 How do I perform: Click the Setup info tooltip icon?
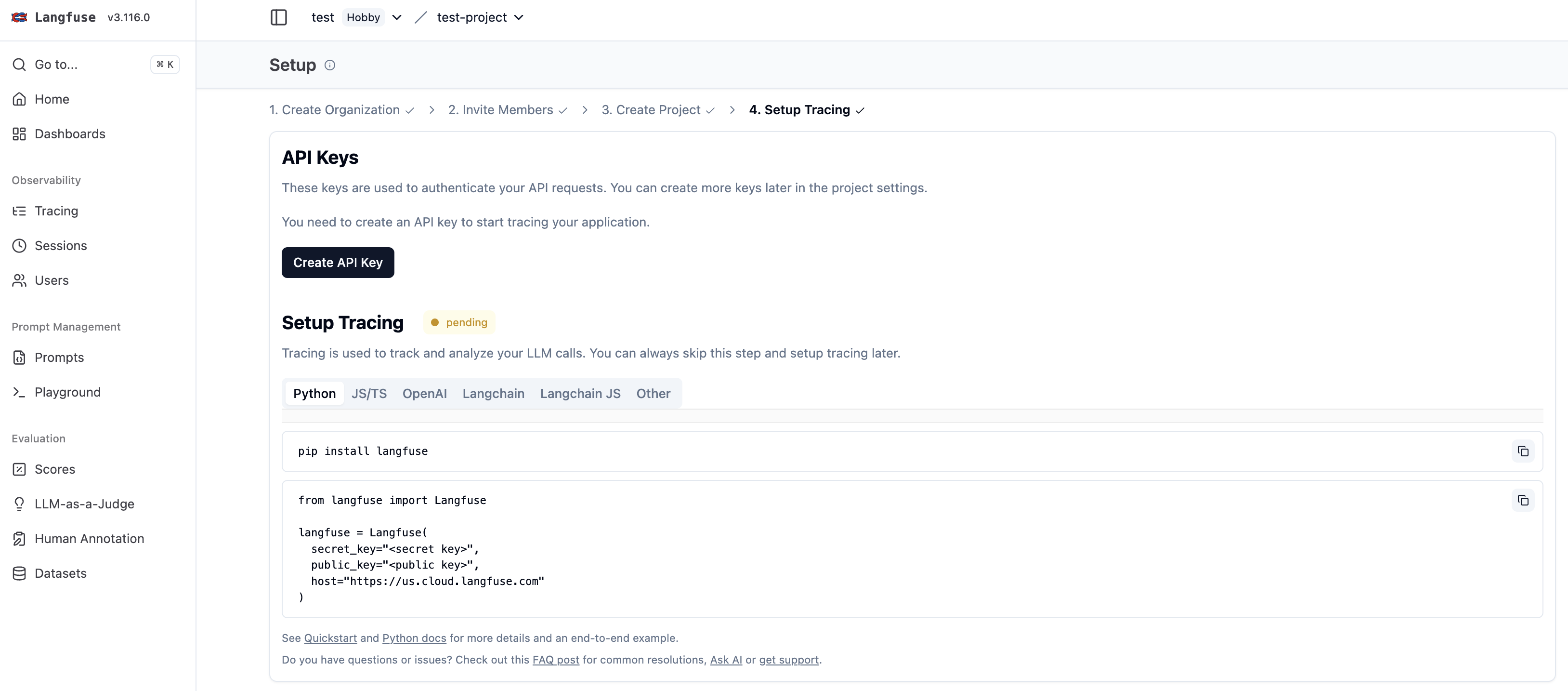tap(329, 65)
